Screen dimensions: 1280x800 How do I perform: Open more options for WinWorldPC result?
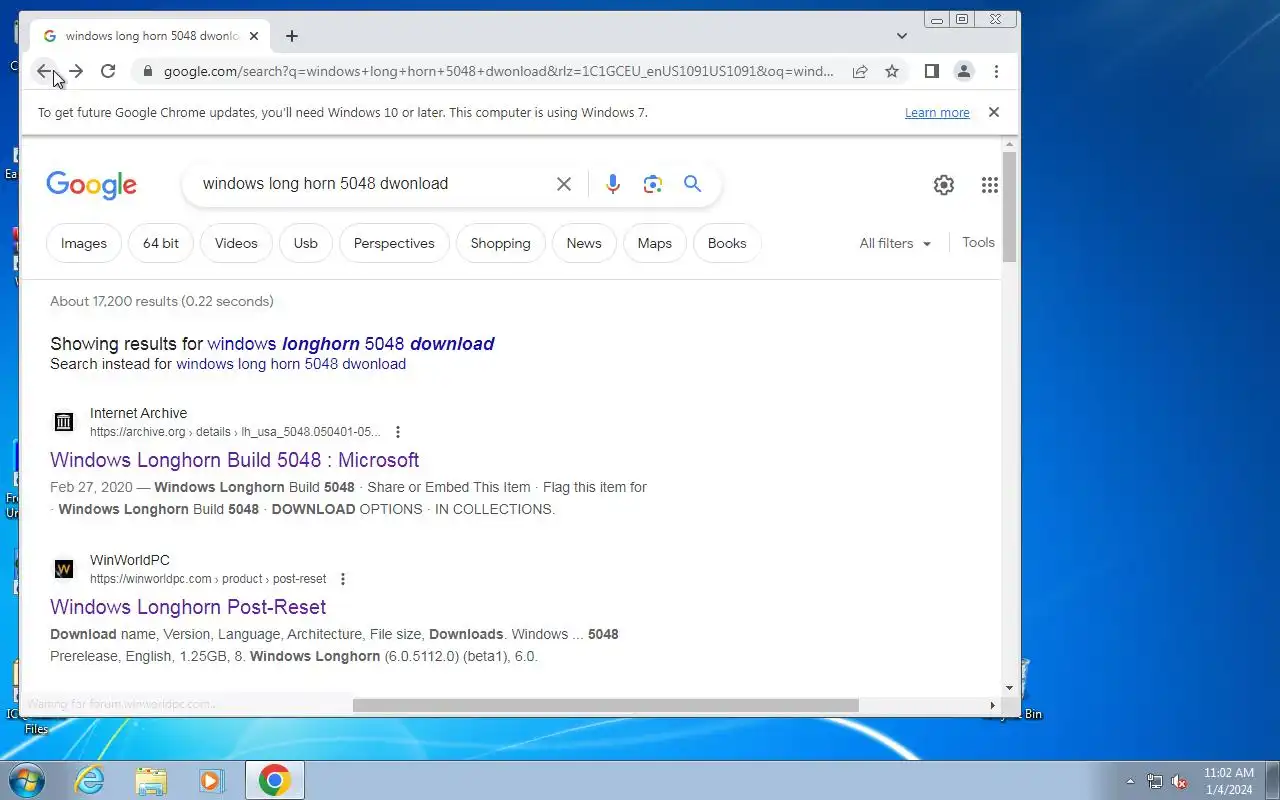(343, 579)
